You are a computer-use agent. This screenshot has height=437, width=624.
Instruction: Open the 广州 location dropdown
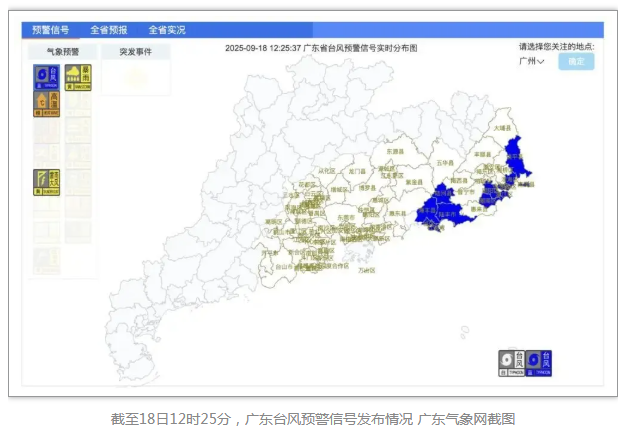point(531,62)
